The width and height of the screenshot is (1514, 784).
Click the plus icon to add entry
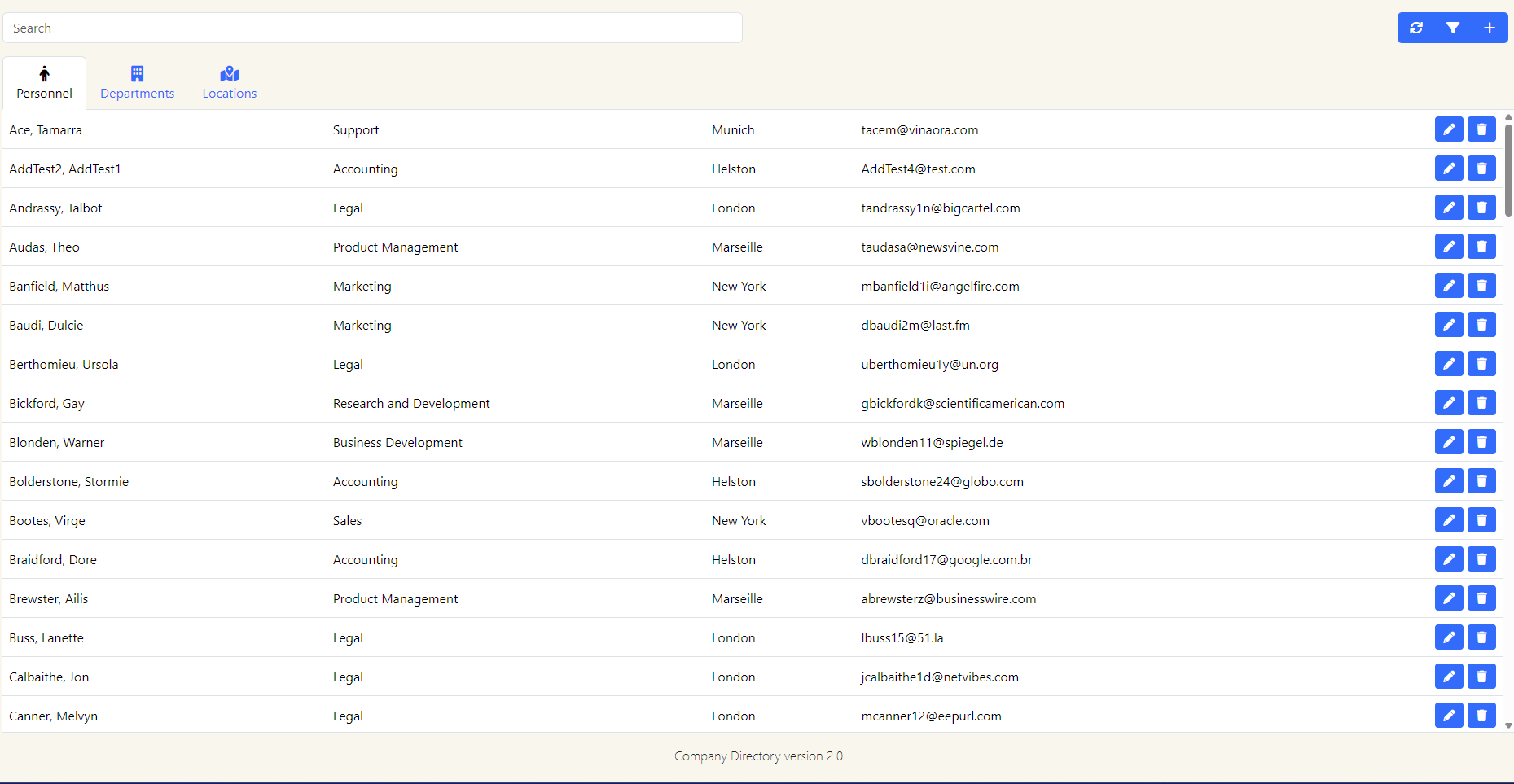pos(1489,28)
